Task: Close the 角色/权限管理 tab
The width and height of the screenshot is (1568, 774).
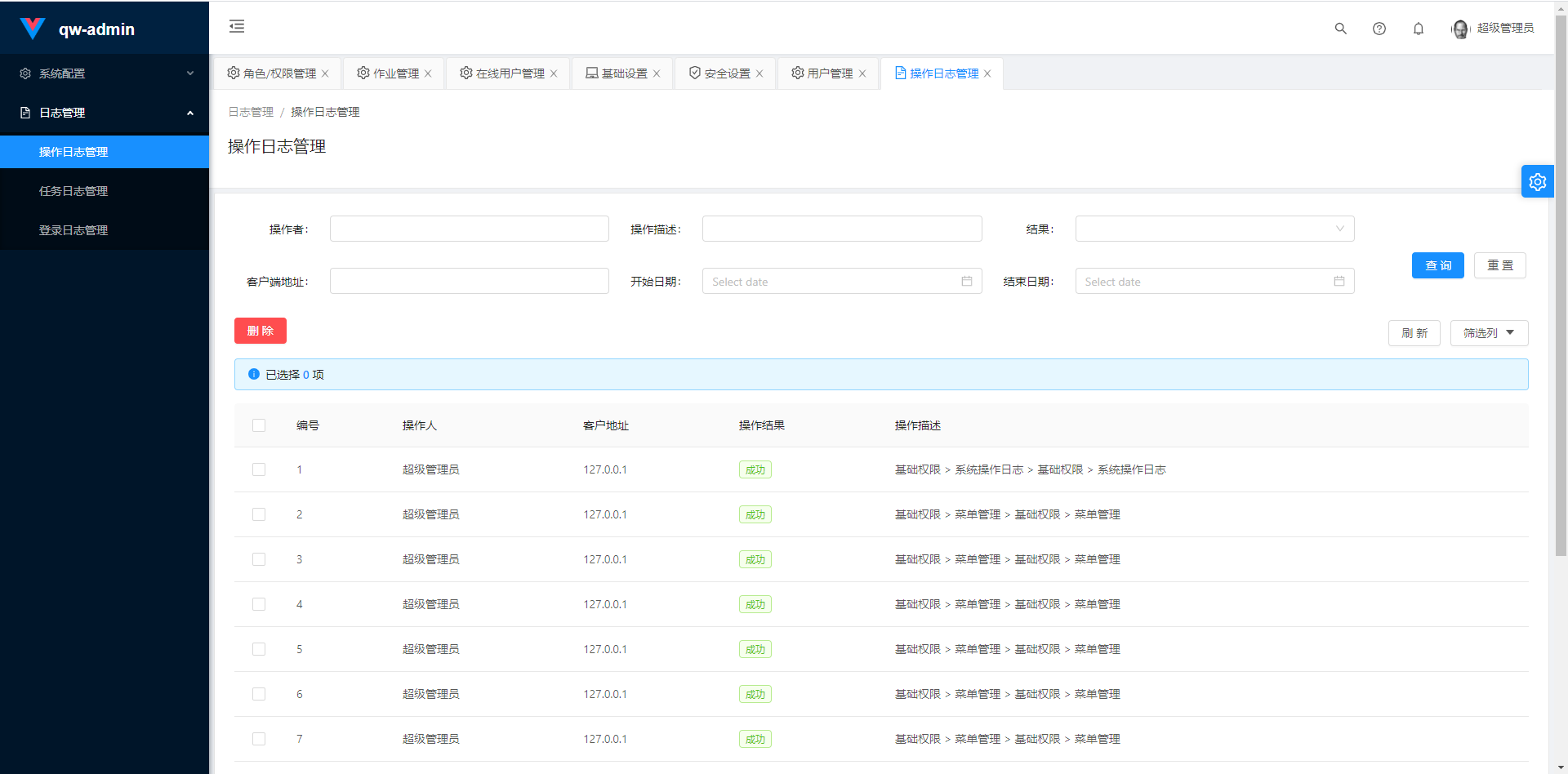Action: coord(325,73)
